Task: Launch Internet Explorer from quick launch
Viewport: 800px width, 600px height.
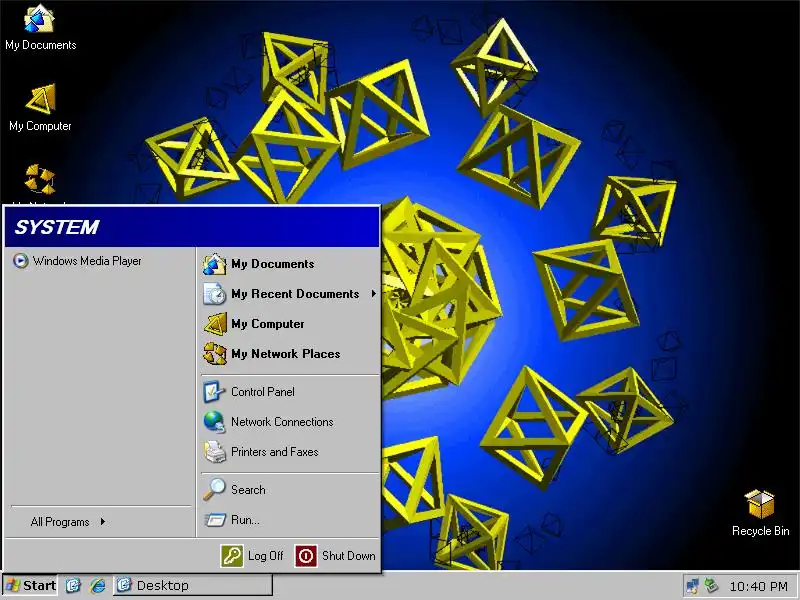Action: [97, 585]
